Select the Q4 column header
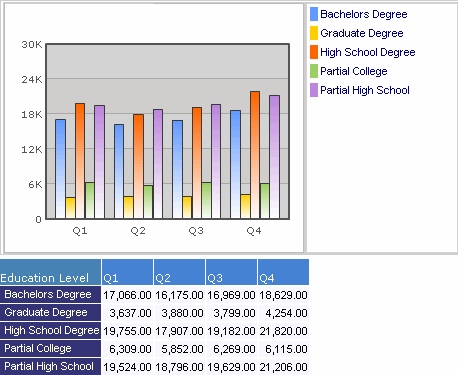 (283, 272)
